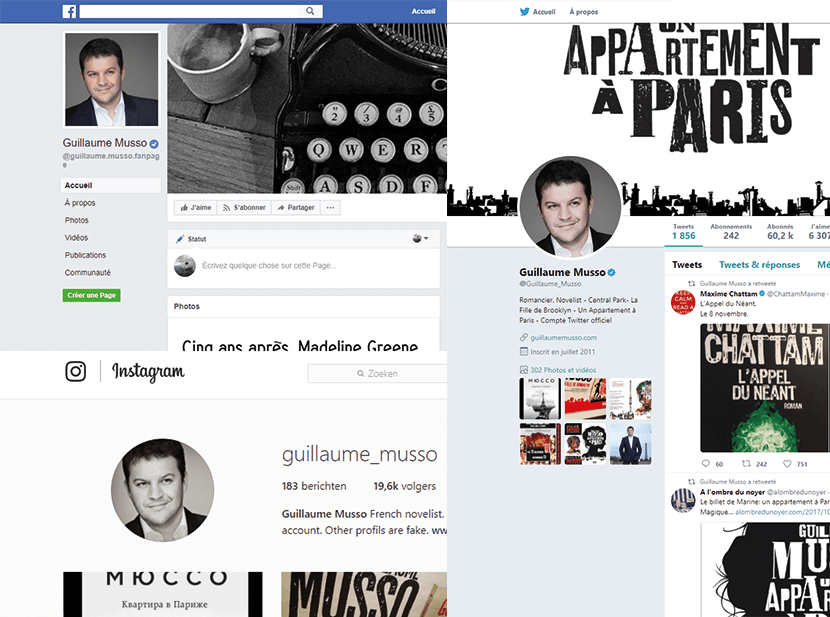
Task: Click 183 berichten on Instagram profile
Action: pyautogui.click(x=314, y=486)
